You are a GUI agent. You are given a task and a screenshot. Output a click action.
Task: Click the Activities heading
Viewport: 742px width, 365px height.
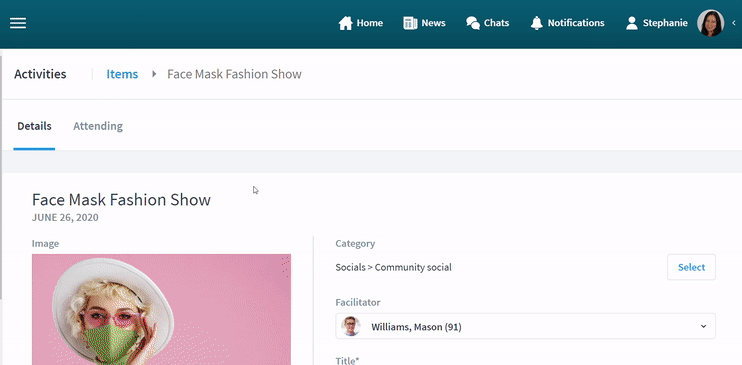(40, 74)
